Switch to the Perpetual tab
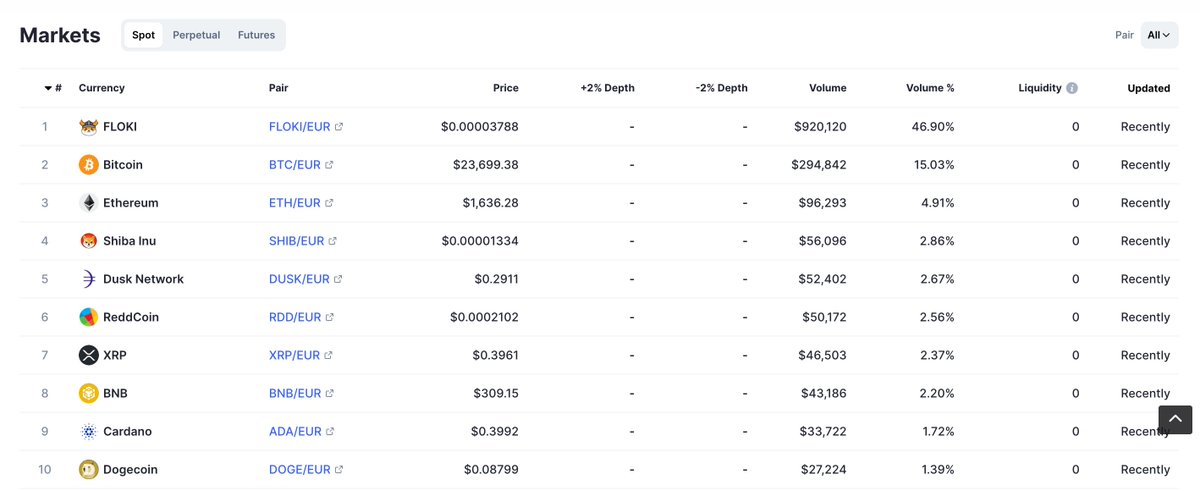Viewport: 1200px width, 491px height. (195, 35)
